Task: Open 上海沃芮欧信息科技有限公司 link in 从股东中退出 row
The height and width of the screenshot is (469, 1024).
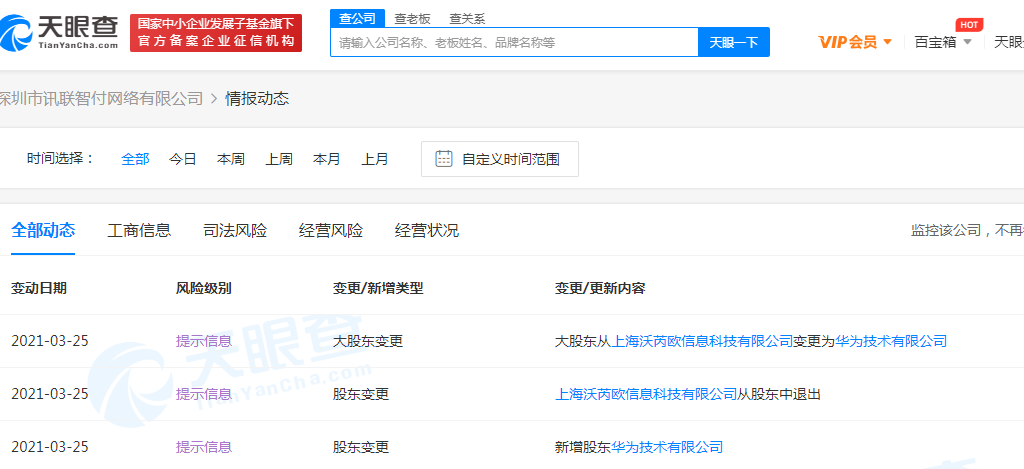Action: coord(646,394)
